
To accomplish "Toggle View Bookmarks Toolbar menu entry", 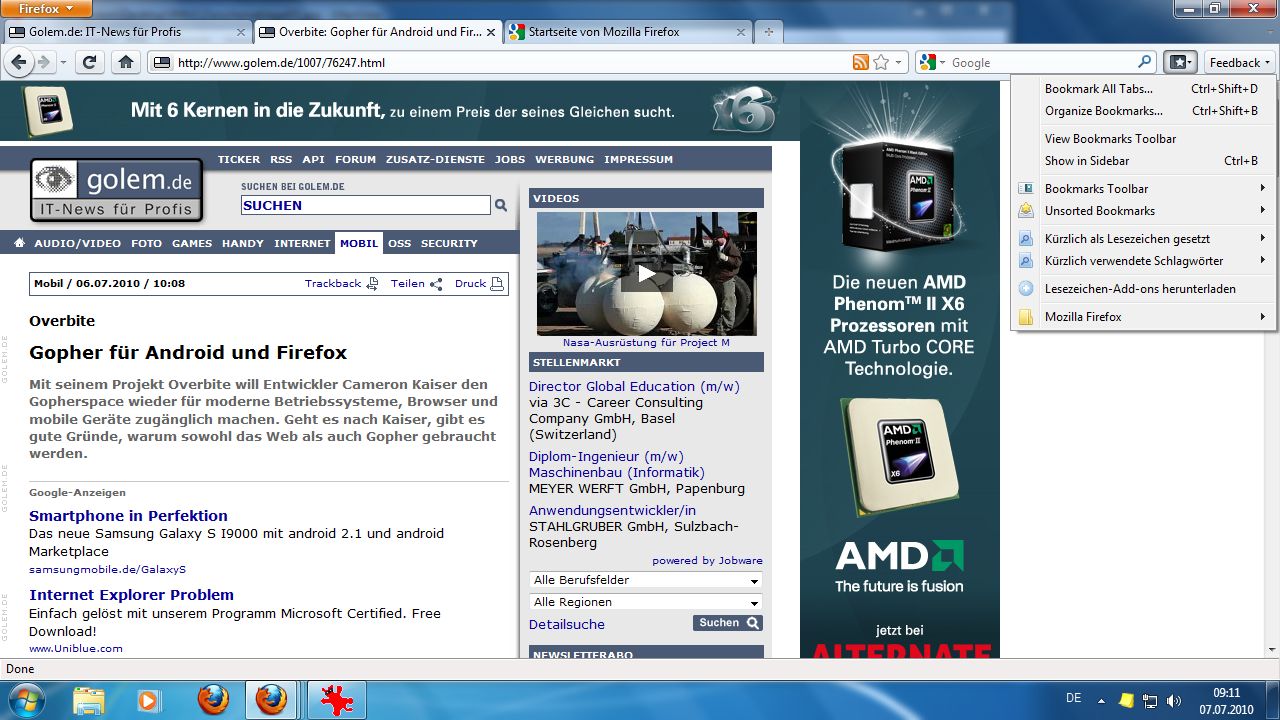I will point(1110,139).
